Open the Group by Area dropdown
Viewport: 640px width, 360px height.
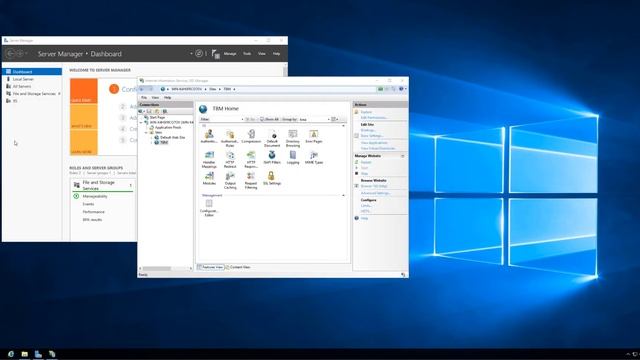314,119
